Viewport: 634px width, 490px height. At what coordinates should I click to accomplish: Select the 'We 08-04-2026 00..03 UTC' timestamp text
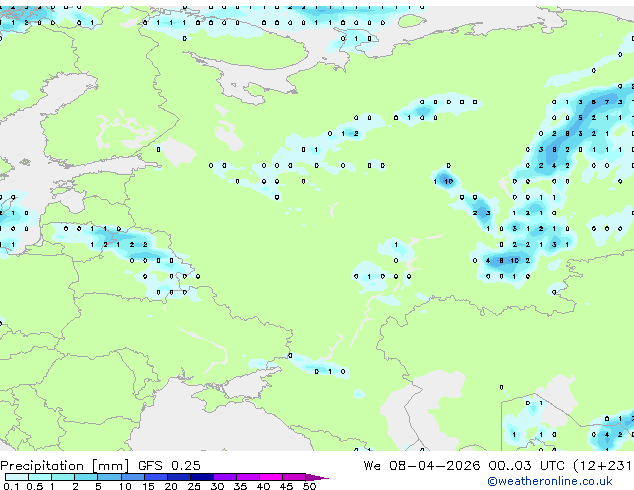(x=464, y=466)
